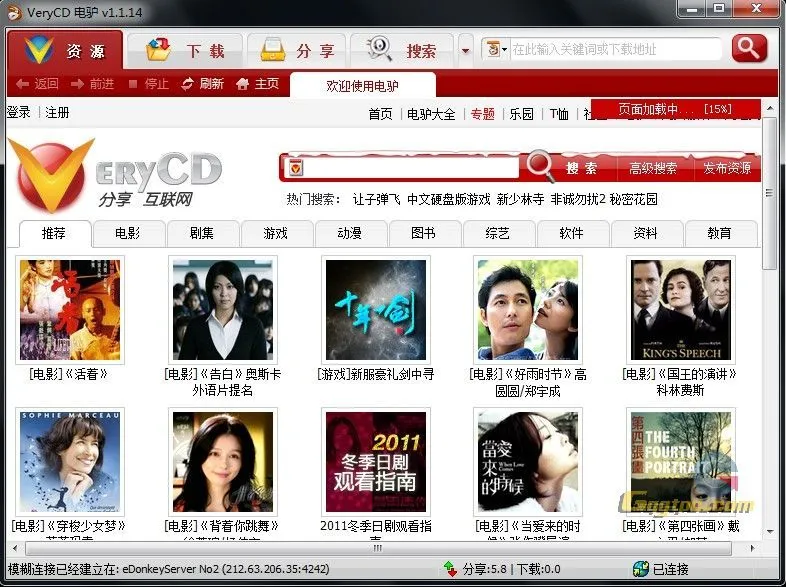Open 高级搜索 advanced search
This screenshot has width=786, height=587.
(653, 168)
